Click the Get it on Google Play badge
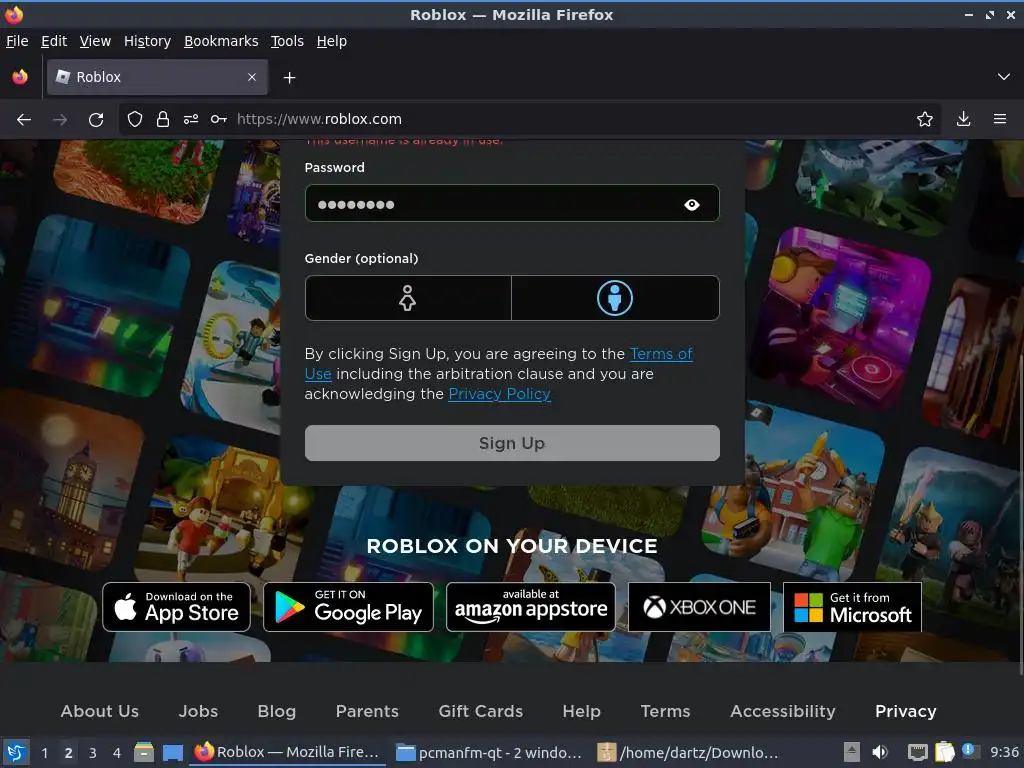This screenshot has width=1024, height=768. tap(348, 607)
